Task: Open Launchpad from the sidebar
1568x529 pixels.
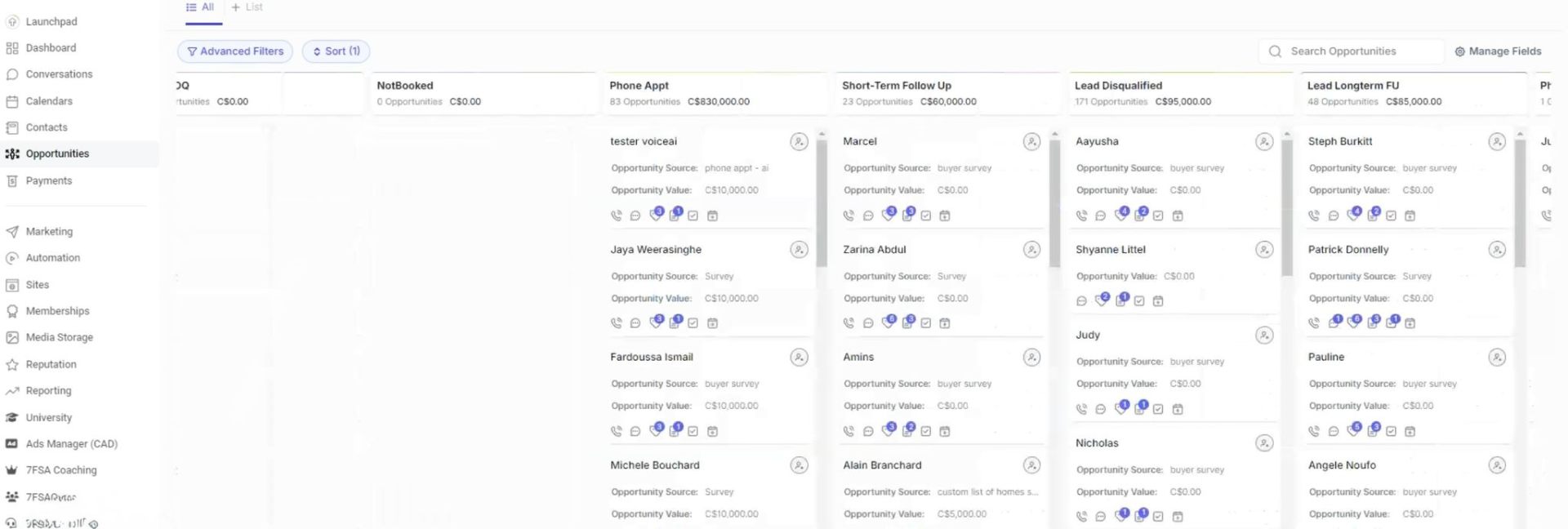Action: (x=51, y=21)
